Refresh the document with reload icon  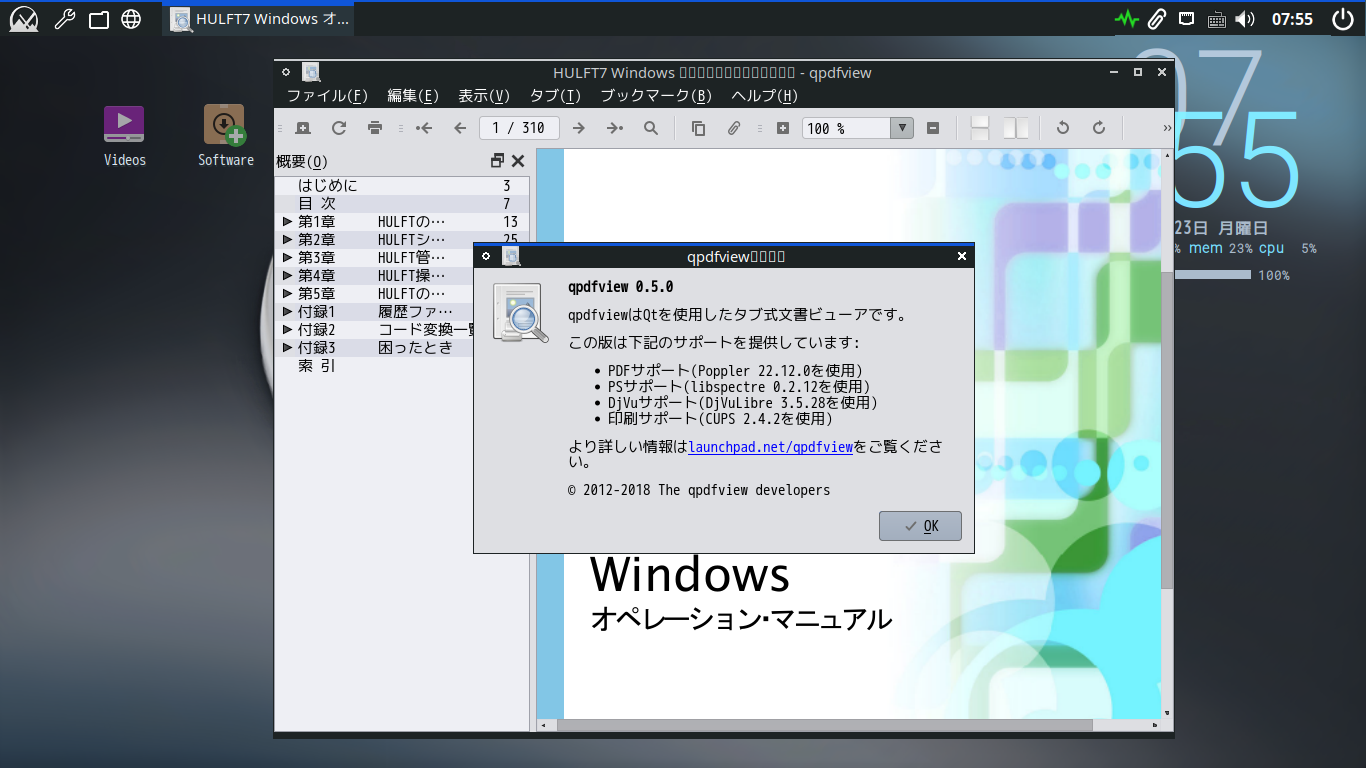coord(339,128)
